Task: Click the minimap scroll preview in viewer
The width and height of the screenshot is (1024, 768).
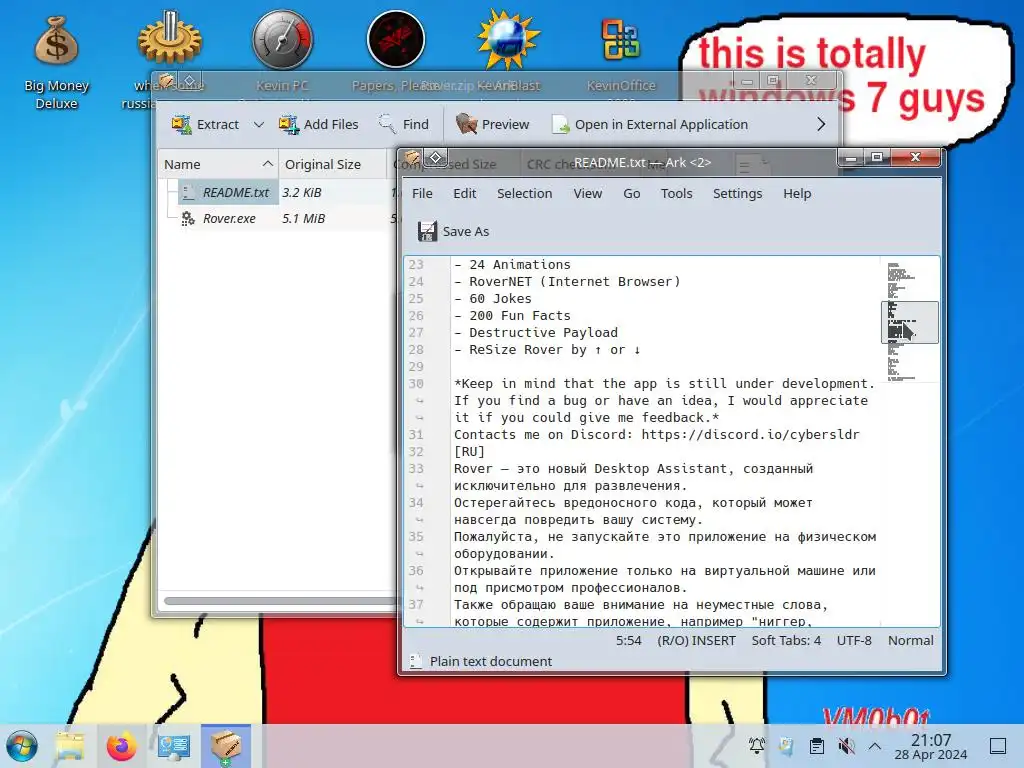Action: (x=910, y=322)
